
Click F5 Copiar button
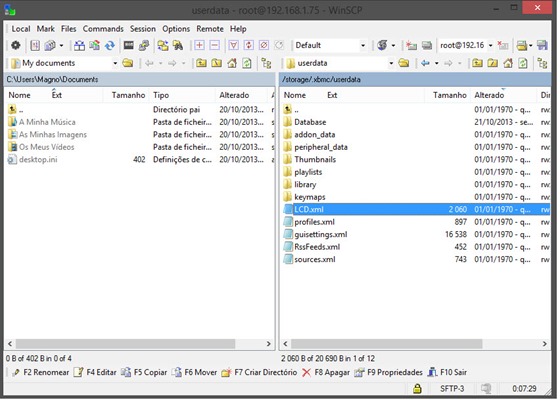144,372
